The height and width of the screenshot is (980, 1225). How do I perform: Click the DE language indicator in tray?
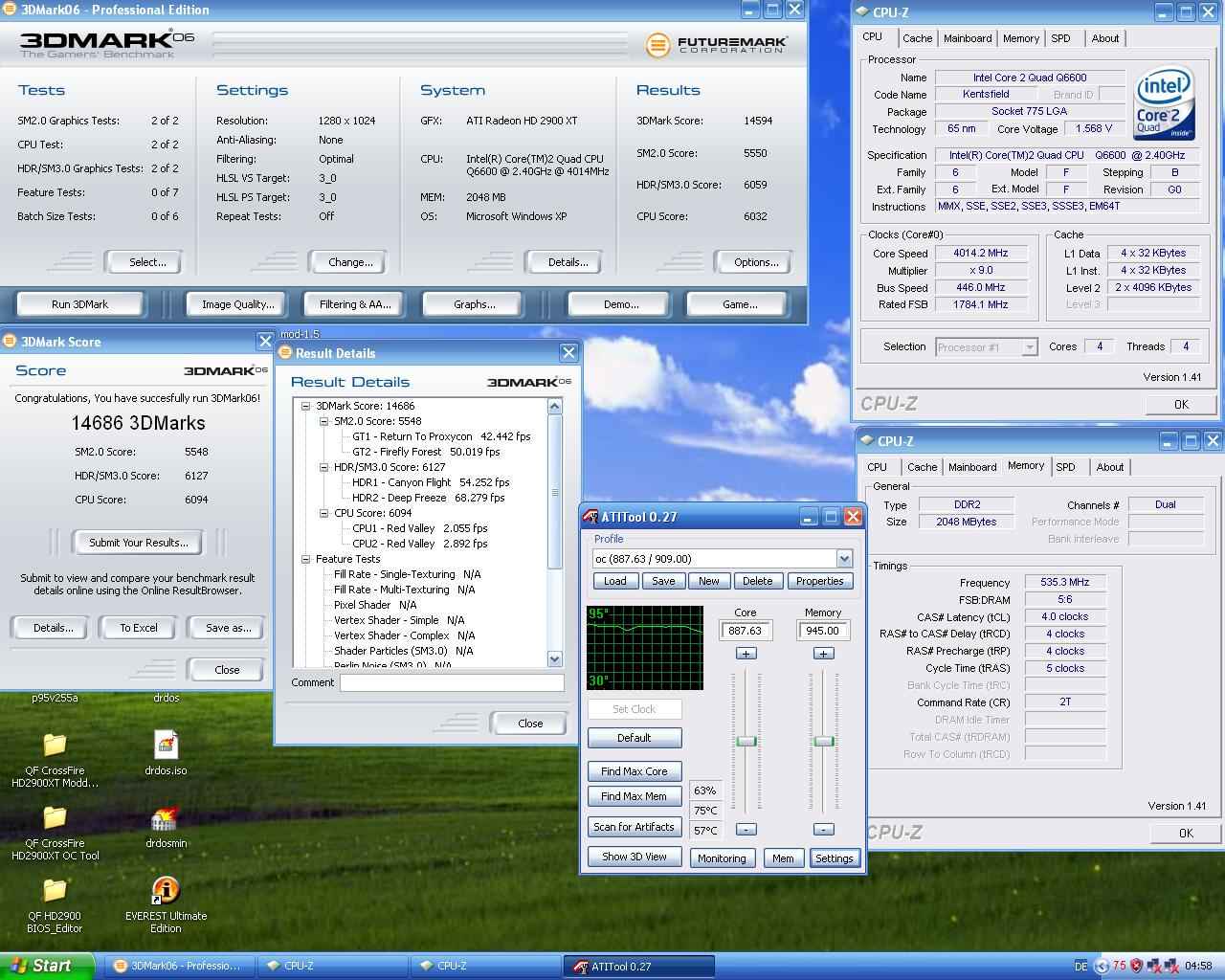point(1081,967)
